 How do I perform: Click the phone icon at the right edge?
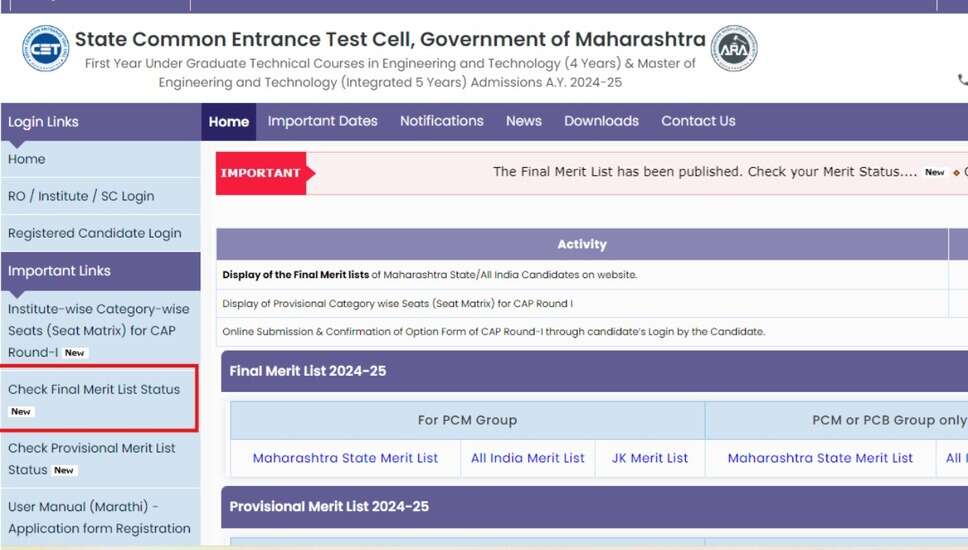[962, 80]
